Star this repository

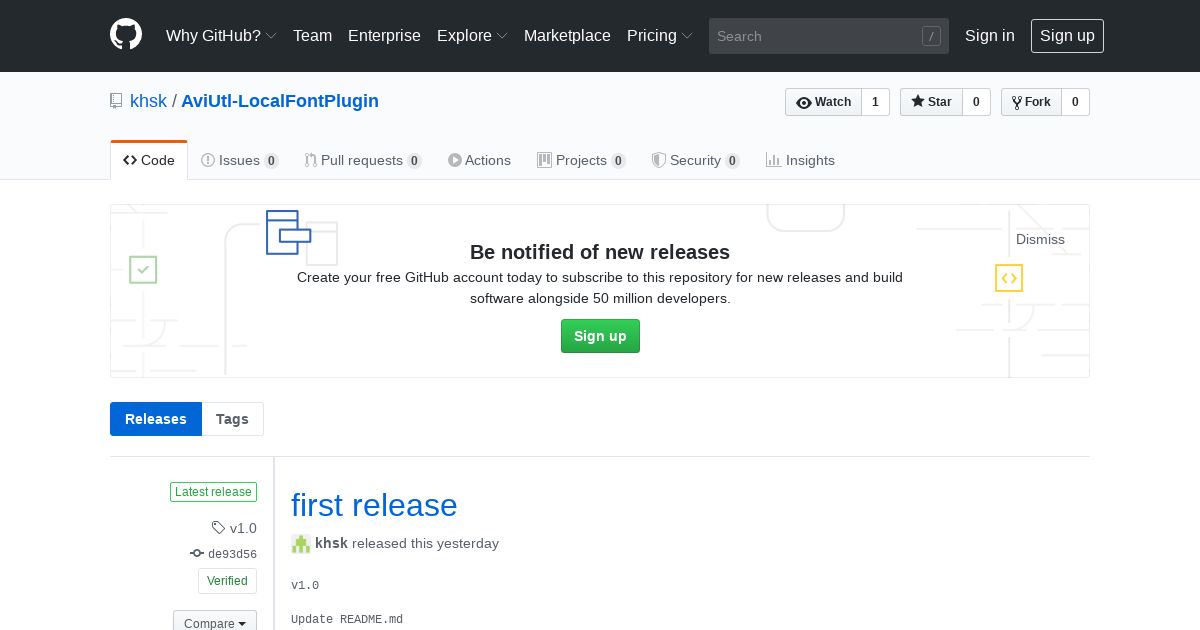point(931,102)
